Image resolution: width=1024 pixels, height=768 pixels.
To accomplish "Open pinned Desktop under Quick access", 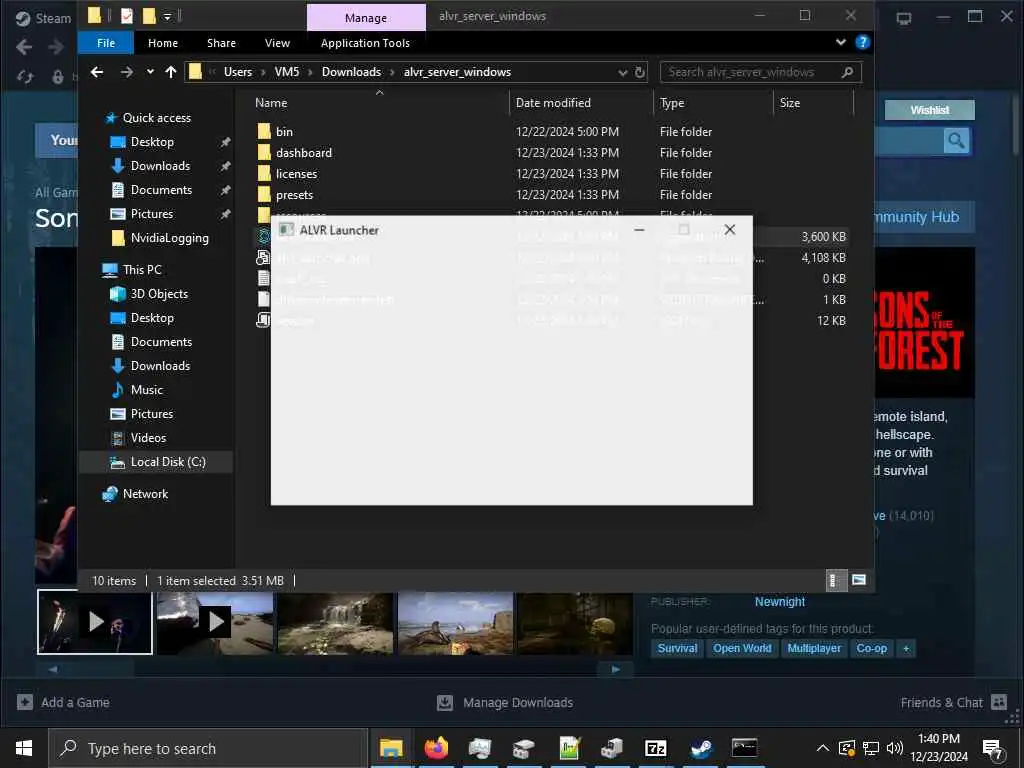I will (x=152, y=142).
